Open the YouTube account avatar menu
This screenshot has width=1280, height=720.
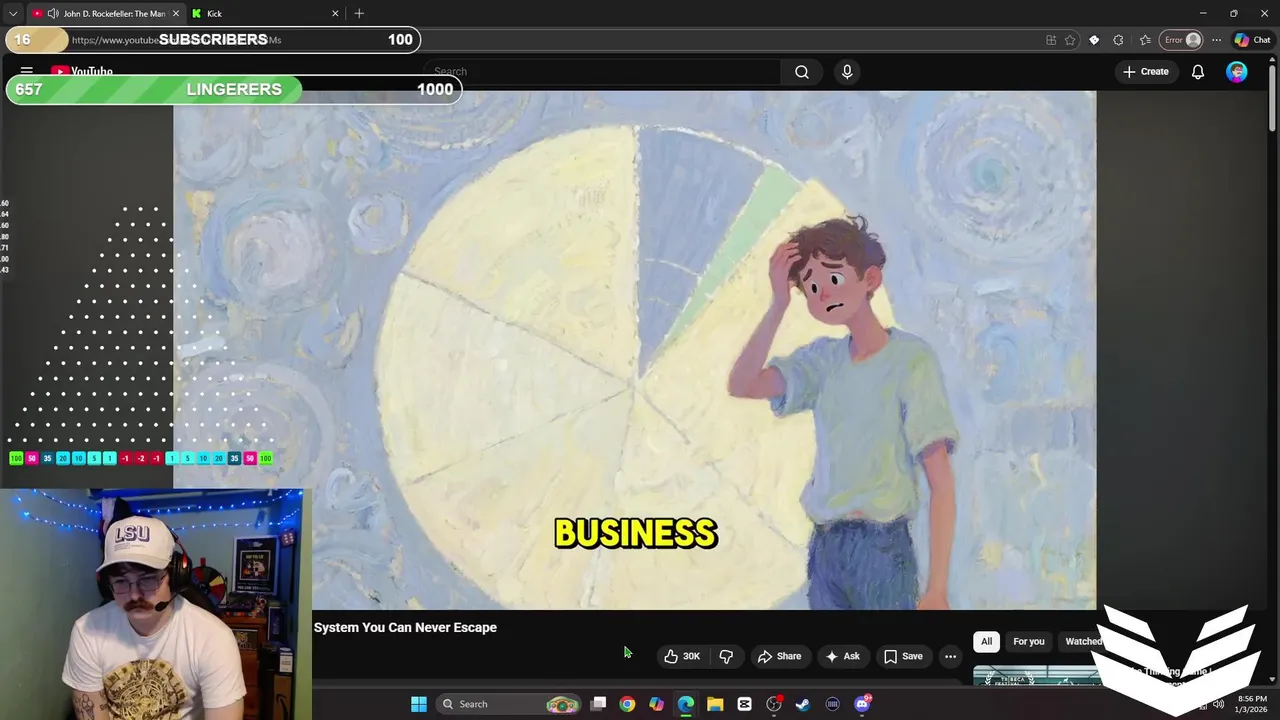(x=1237, y=72)
